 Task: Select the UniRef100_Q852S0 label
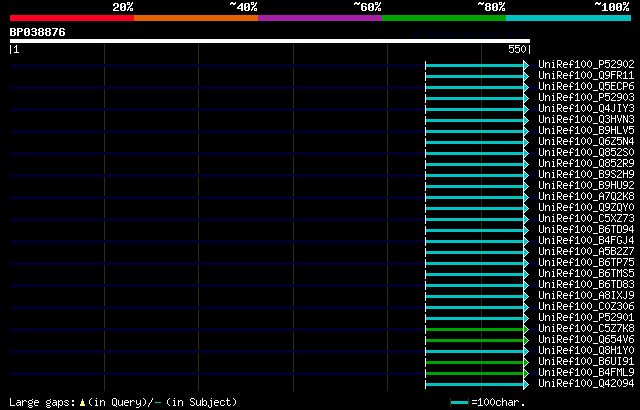pos(586,152)
